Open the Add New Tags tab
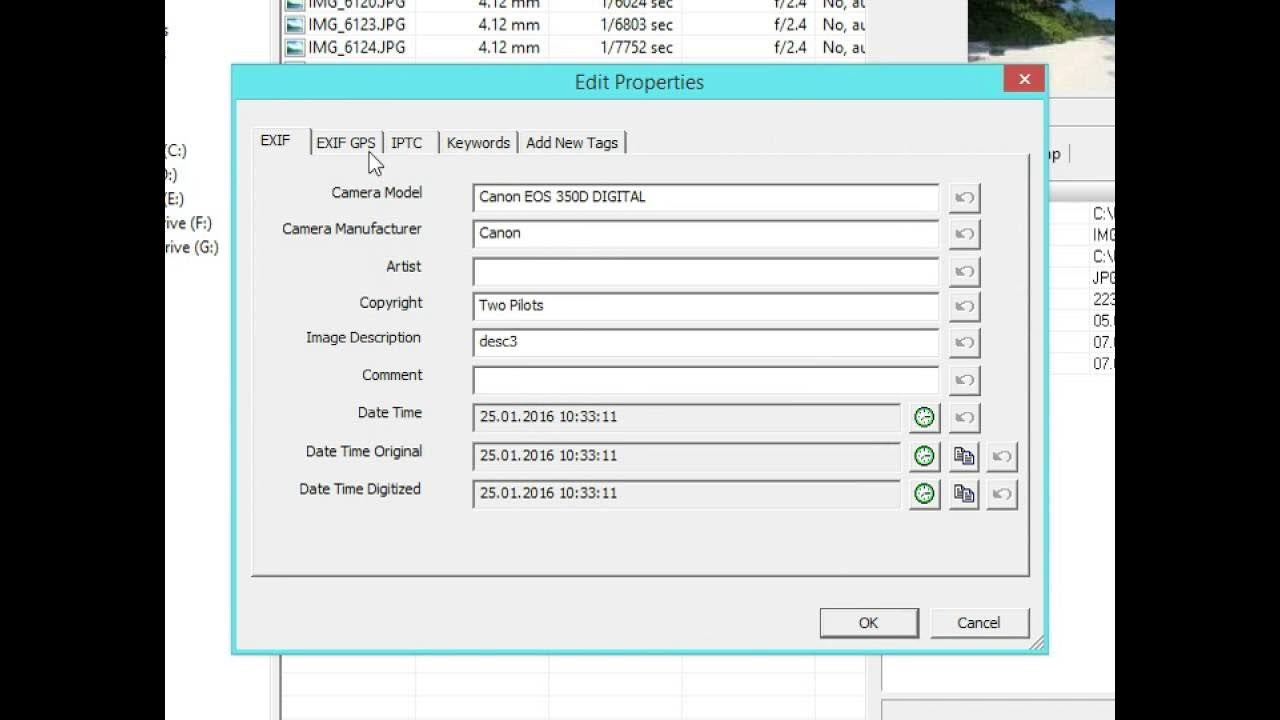 (572, 143)
